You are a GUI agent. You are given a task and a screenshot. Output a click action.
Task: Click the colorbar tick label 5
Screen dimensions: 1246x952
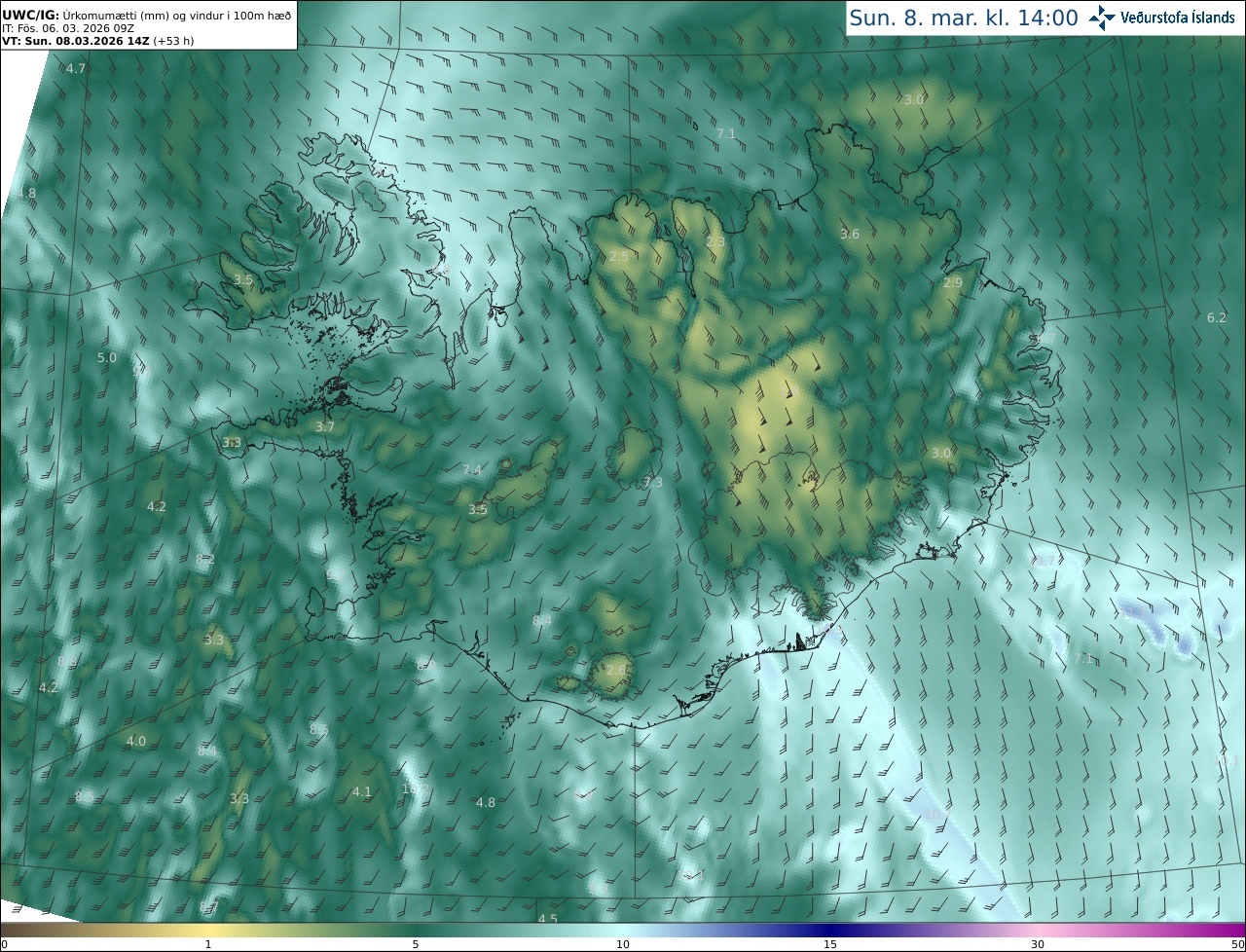pos(416,944)
